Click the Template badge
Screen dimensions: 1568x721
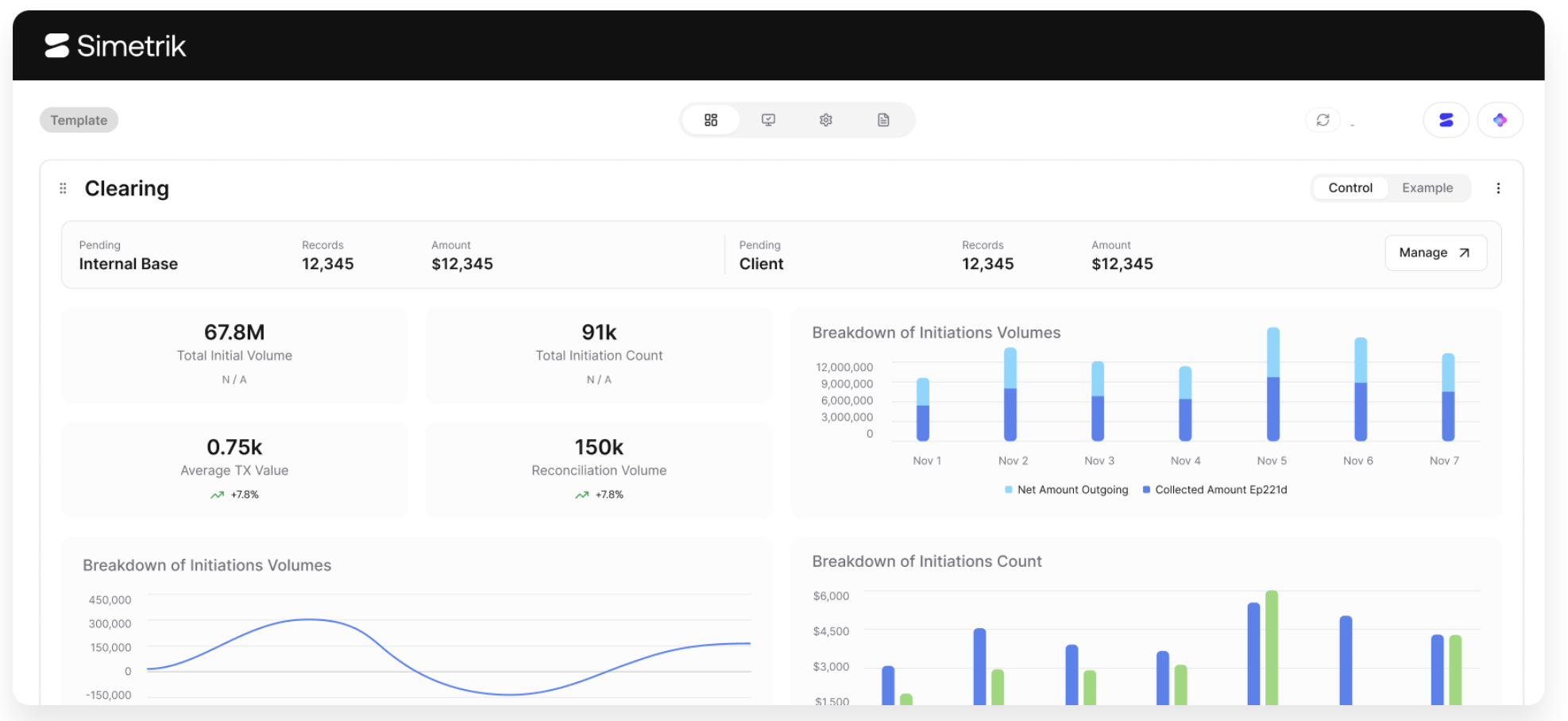click(79, 120)
